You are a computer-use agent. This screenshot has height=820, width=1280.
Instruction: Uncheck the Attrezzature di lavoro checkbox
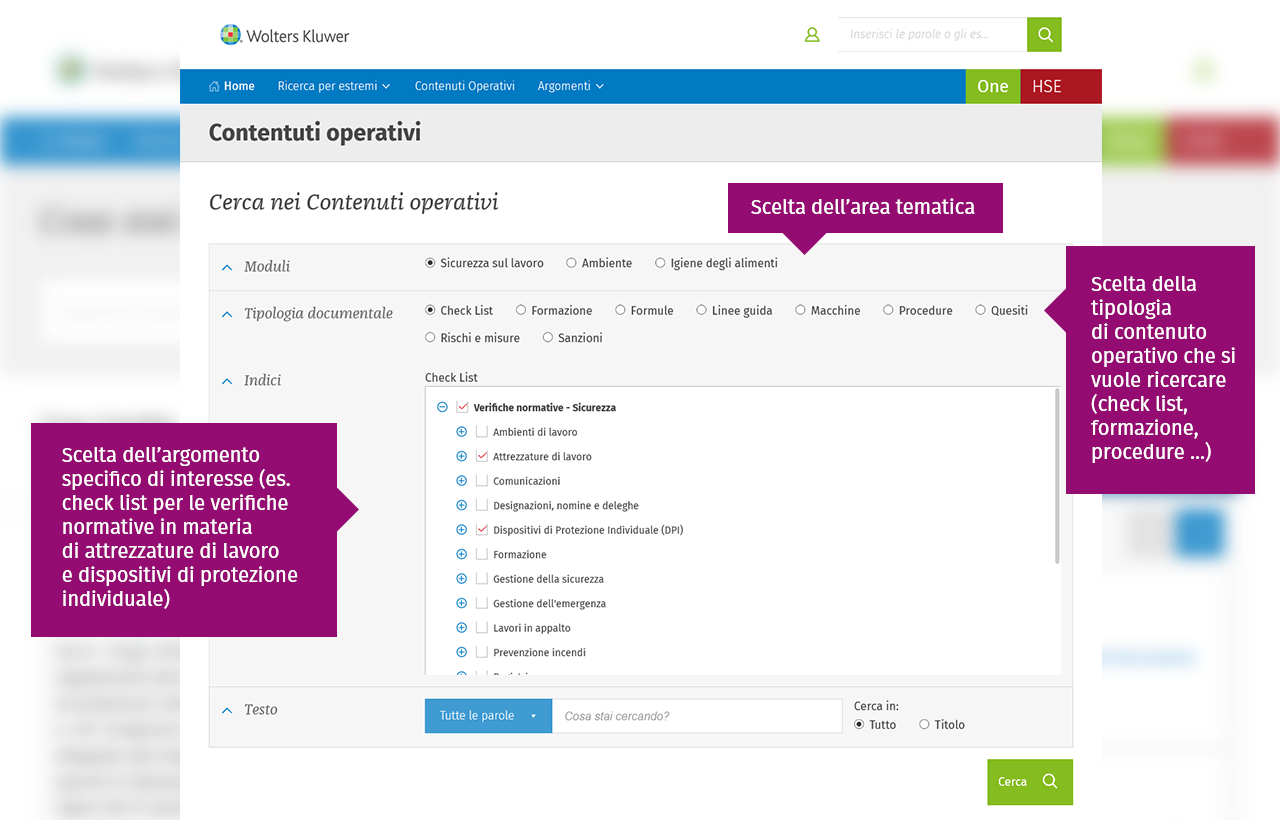pos(482,457)
